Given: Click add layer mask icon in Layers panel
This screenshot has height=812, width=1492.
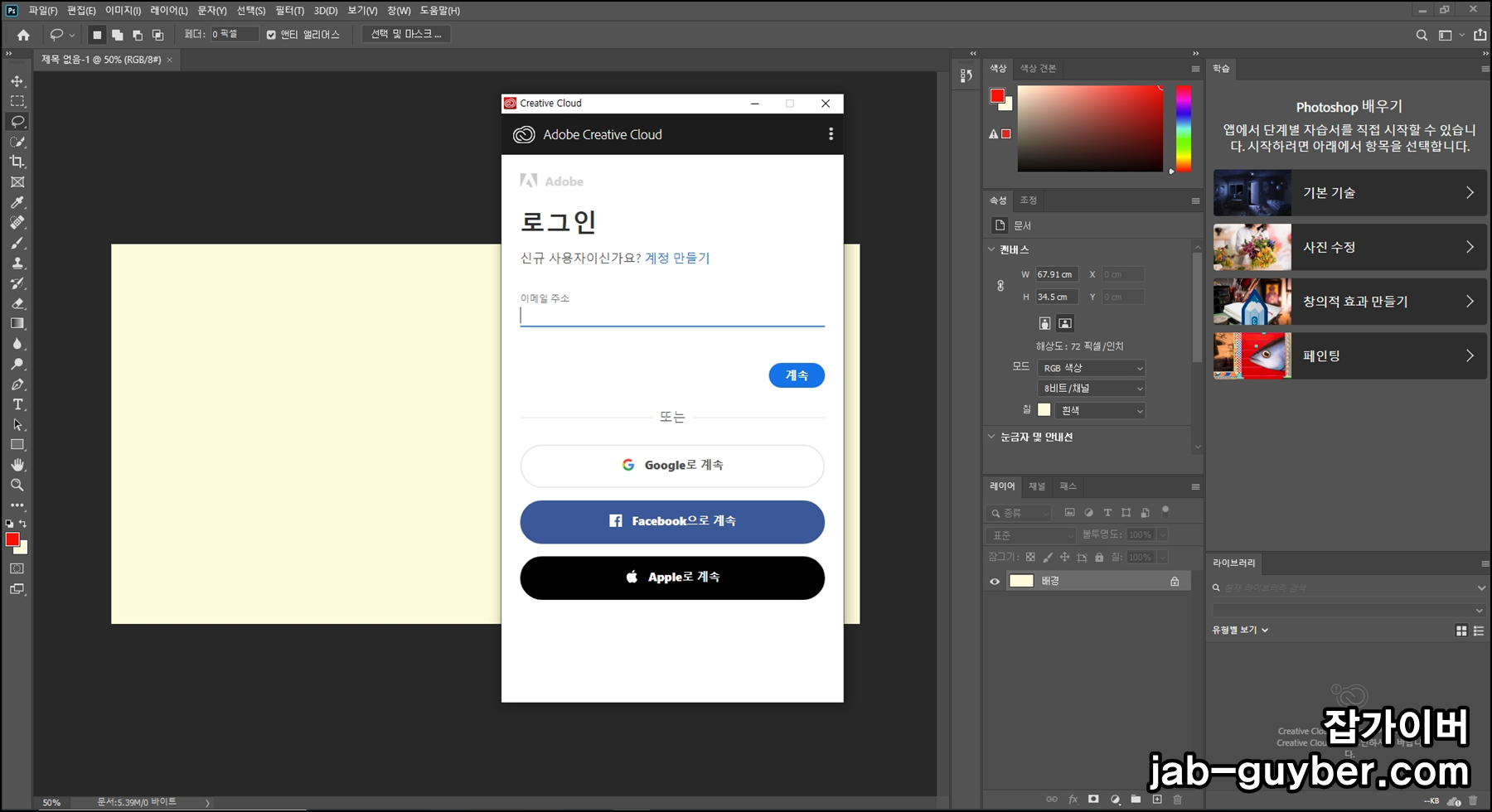Looking at the screenshot, I should [1093, 800].
